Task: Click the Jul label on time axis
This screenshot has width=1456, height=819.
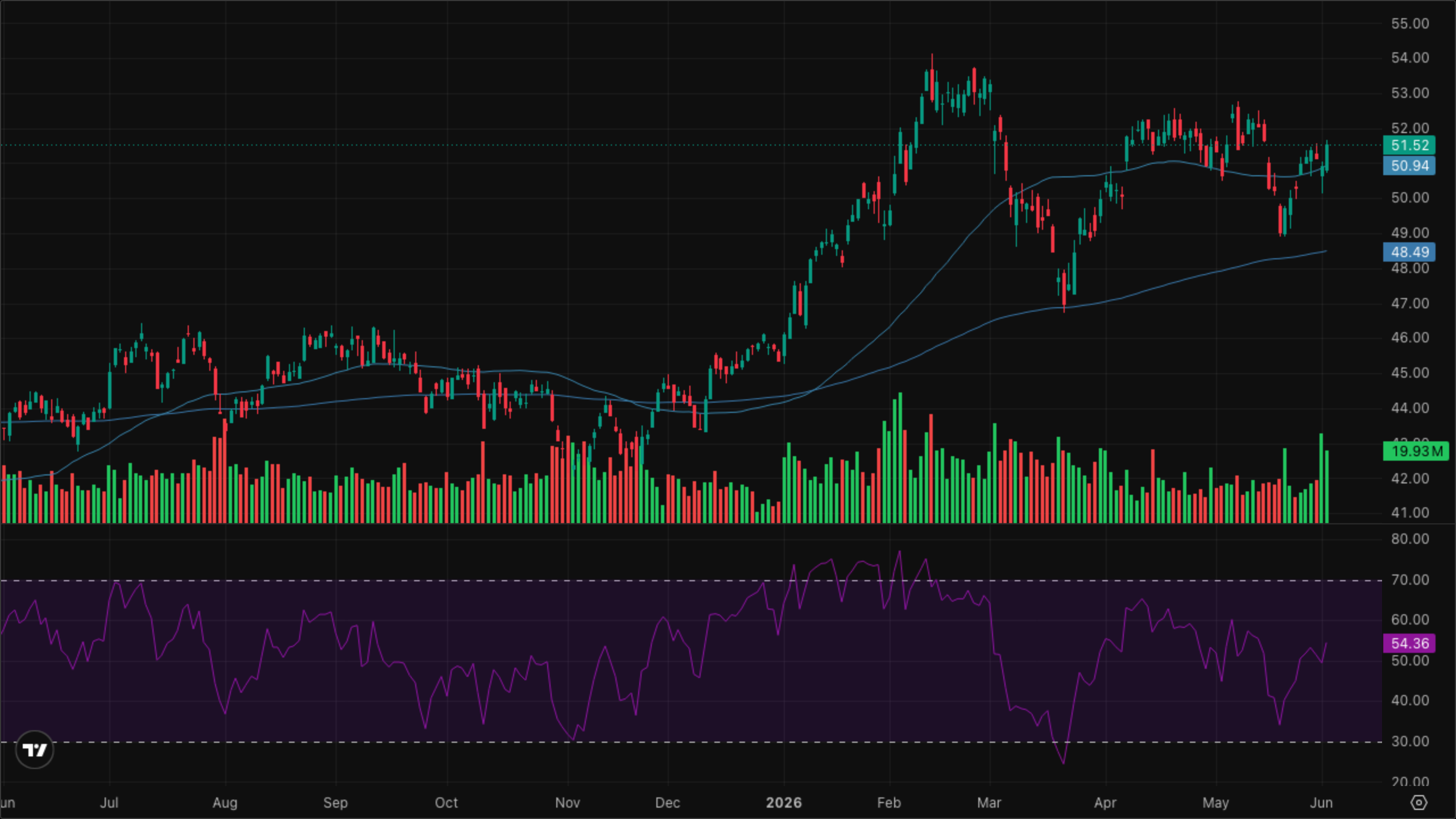Action: 109,803
